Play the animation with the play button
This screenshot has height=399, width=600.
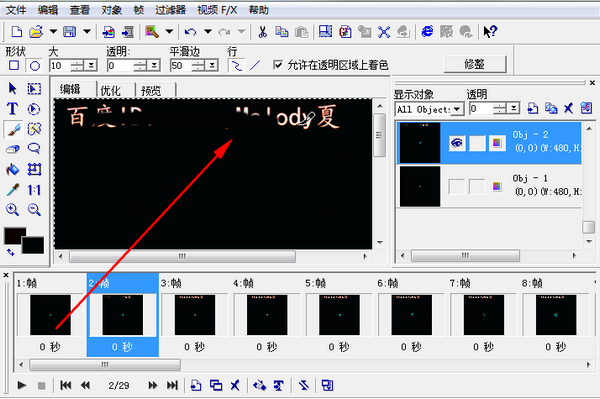click(x=22, y=385)
